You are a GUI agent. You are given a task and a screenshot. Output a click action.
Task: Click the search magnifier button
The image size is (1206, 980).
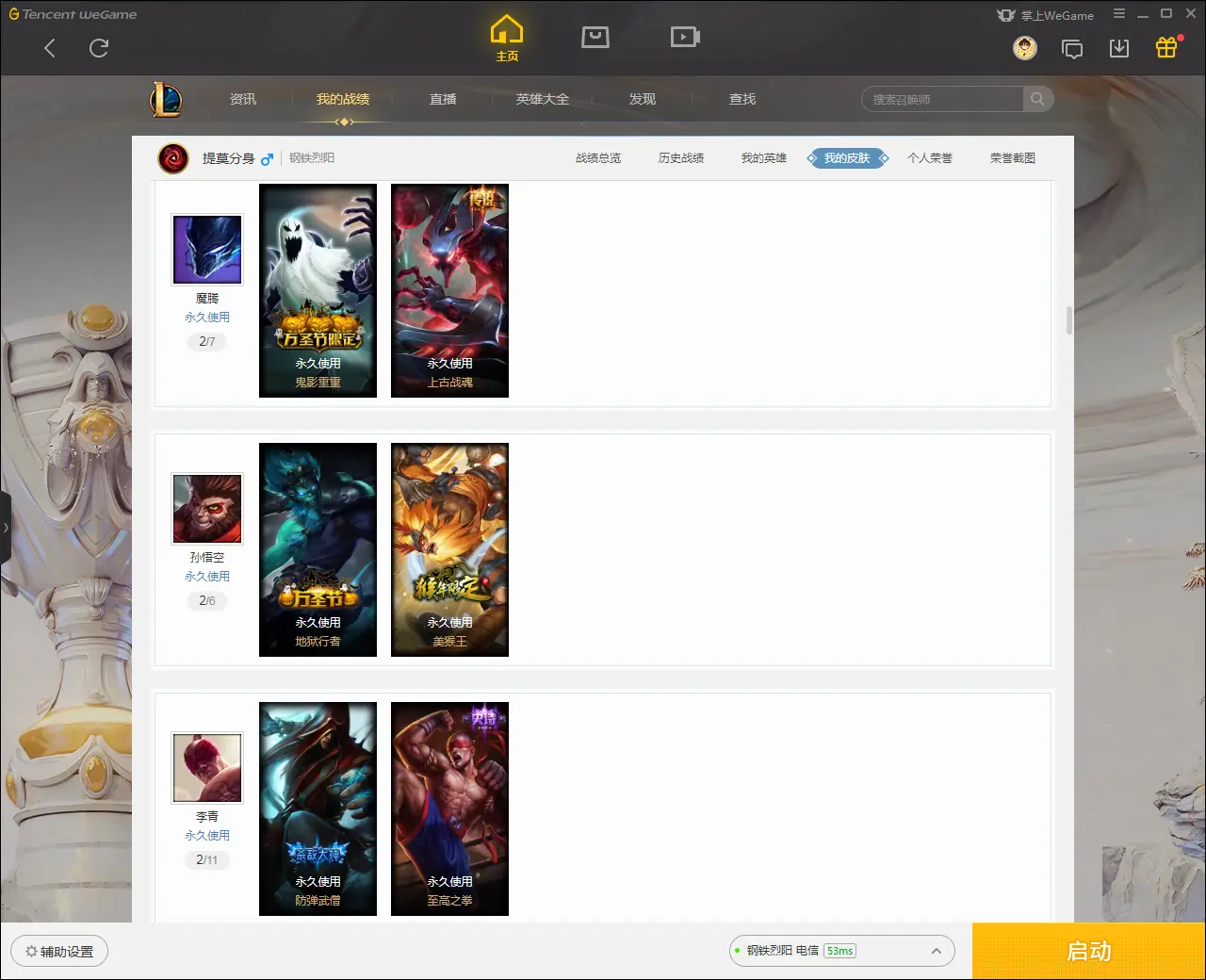pyautogui.click(x=1037, y=99)
